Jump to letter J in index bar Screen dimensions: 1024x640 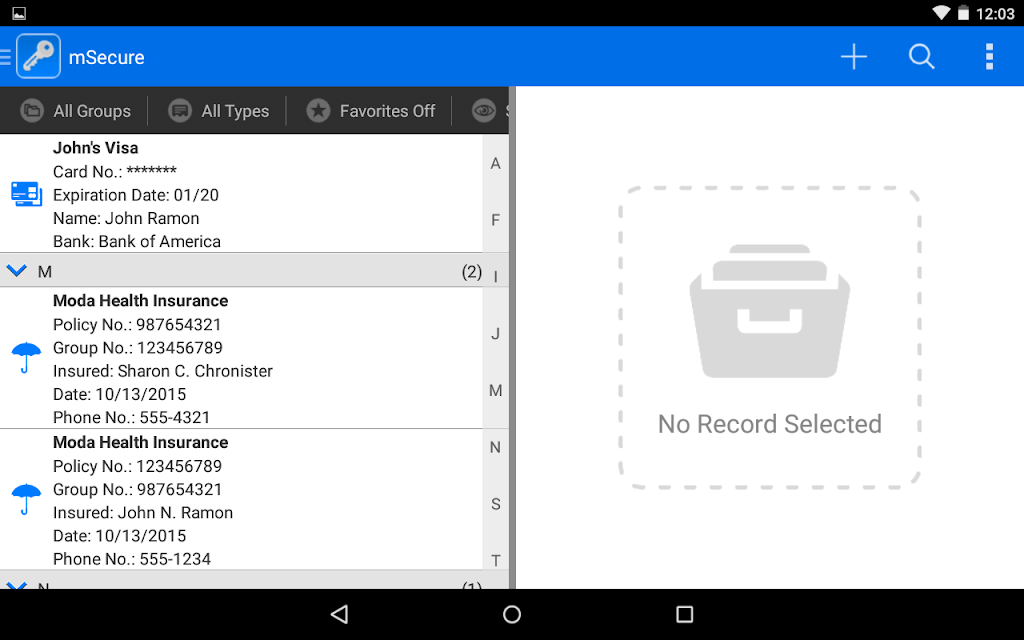click(496, 334)
